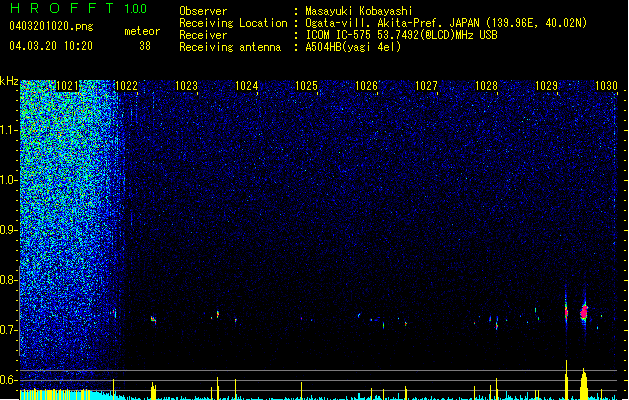Click the date stamp 04.03.20 10:20

point(51,46)
